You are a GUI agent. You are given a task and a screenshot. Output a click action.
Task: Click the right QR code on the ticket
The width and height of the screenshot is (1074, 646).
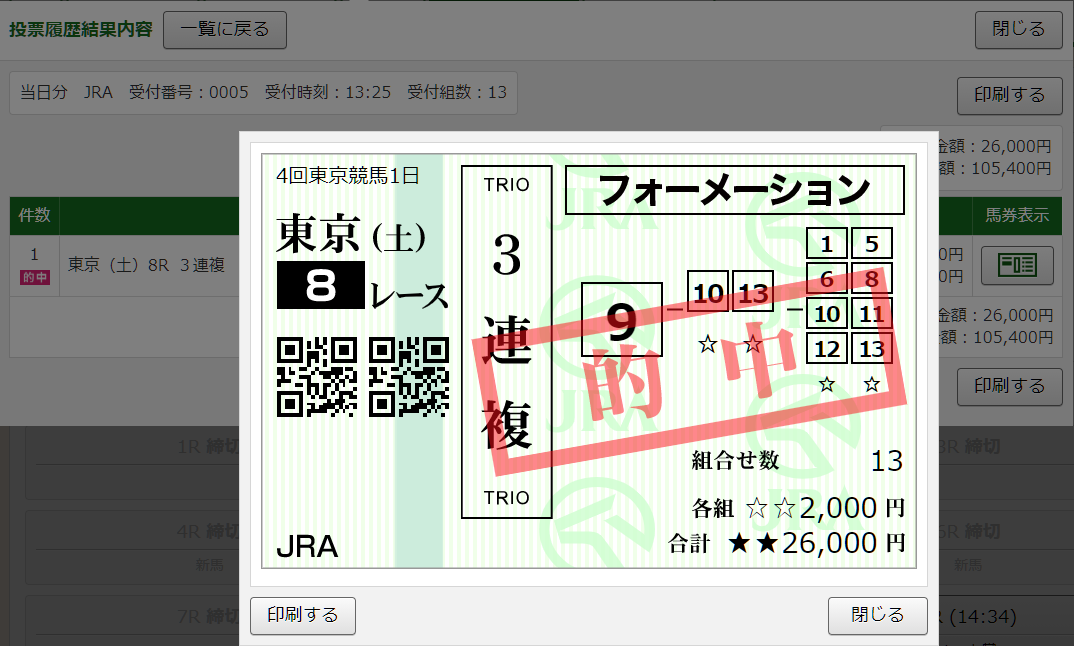[409, 377]
